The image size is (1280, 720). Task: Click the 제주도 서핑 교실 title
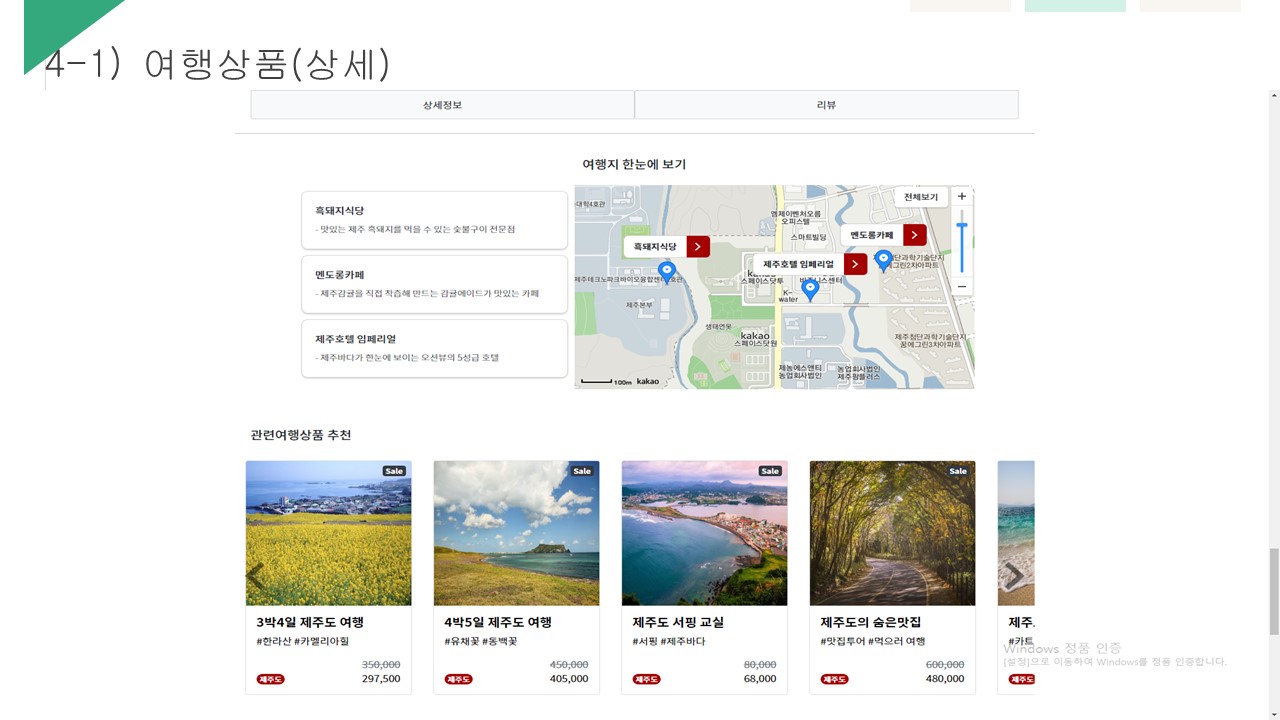click(x=678, y=622)
